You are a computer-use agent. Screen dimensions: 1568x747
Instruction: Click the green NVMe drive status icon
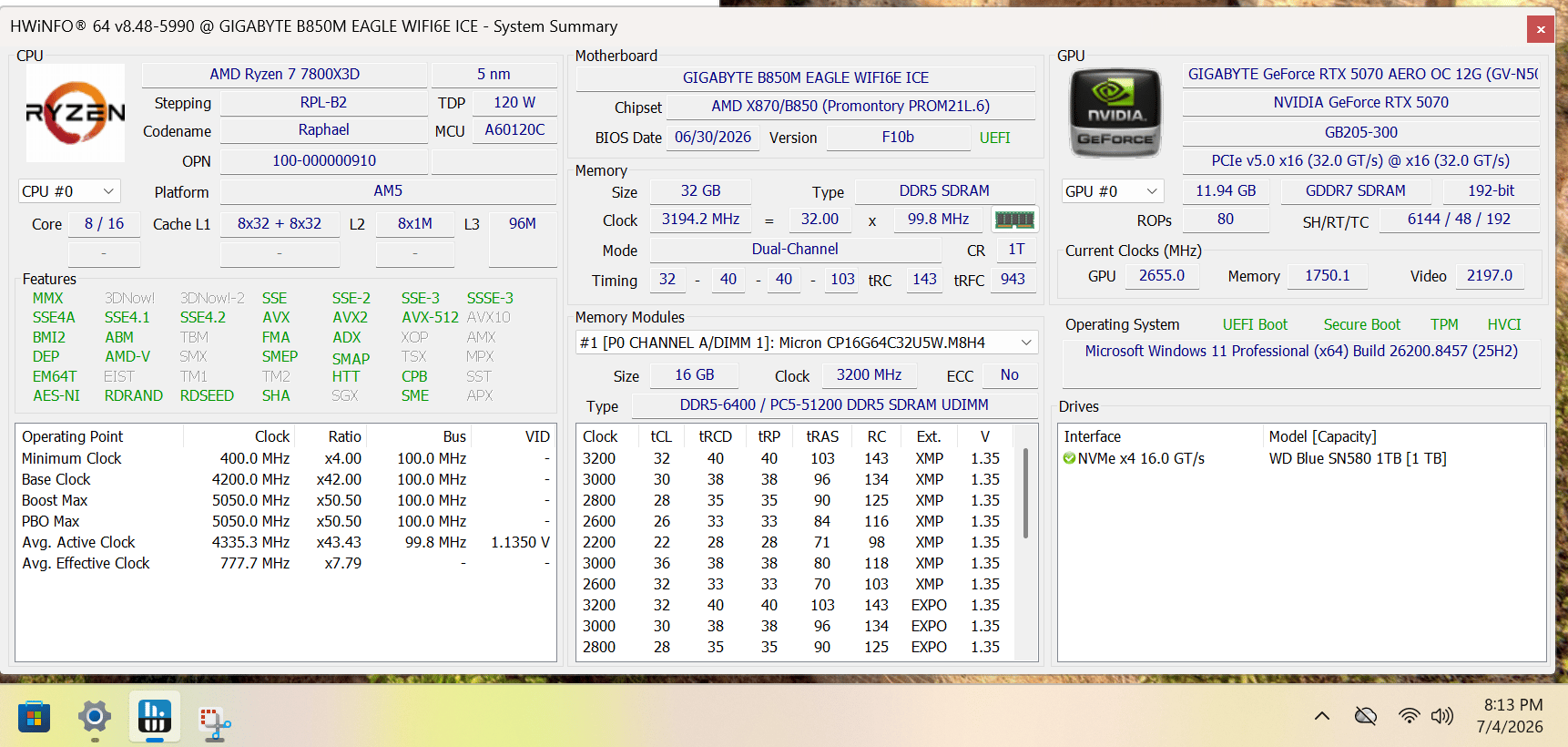[1069, 458]
